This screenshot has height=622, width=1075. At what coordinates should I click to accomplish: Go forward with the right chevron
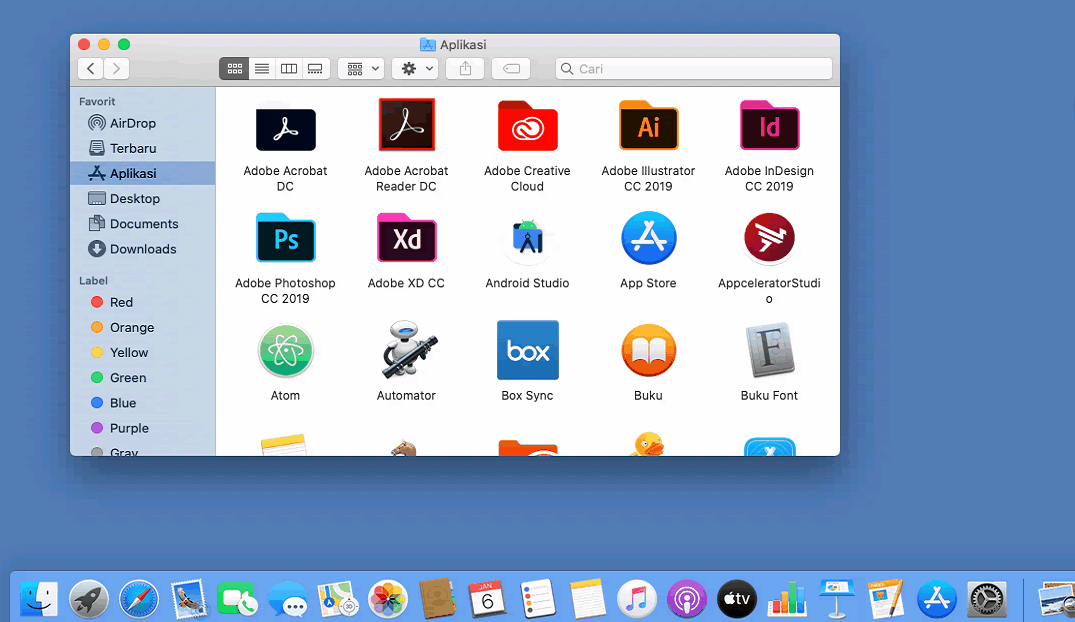tap(117, 69)
